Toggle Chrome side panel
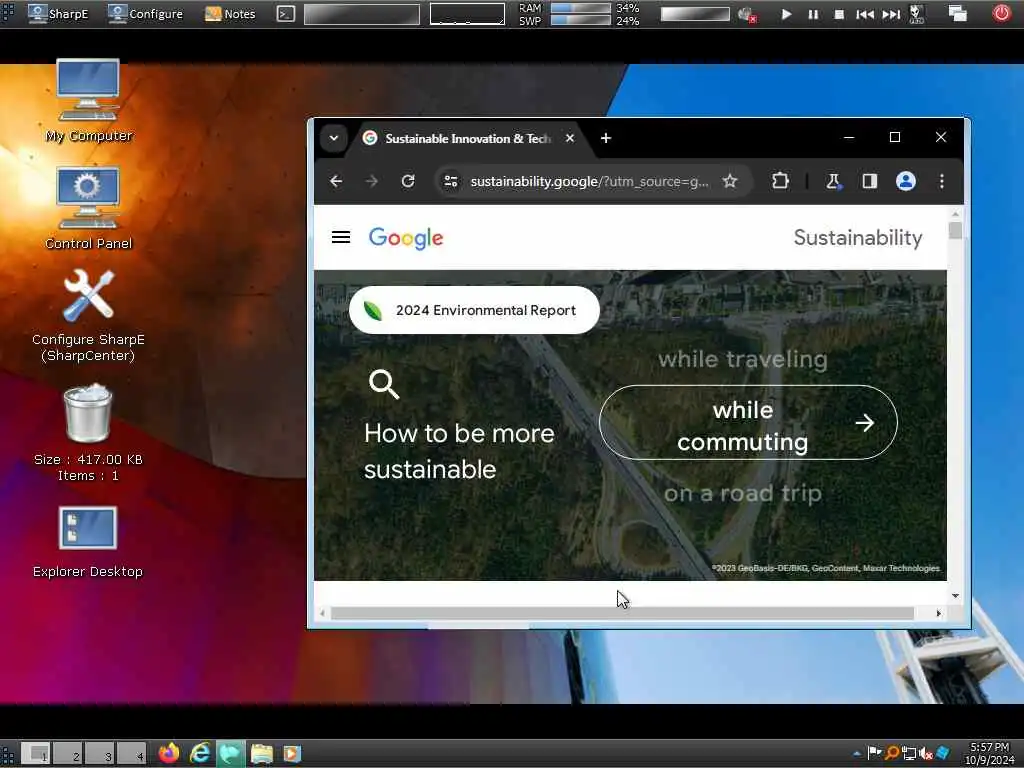Screen dimensions: 1024x768 point(869,181)
